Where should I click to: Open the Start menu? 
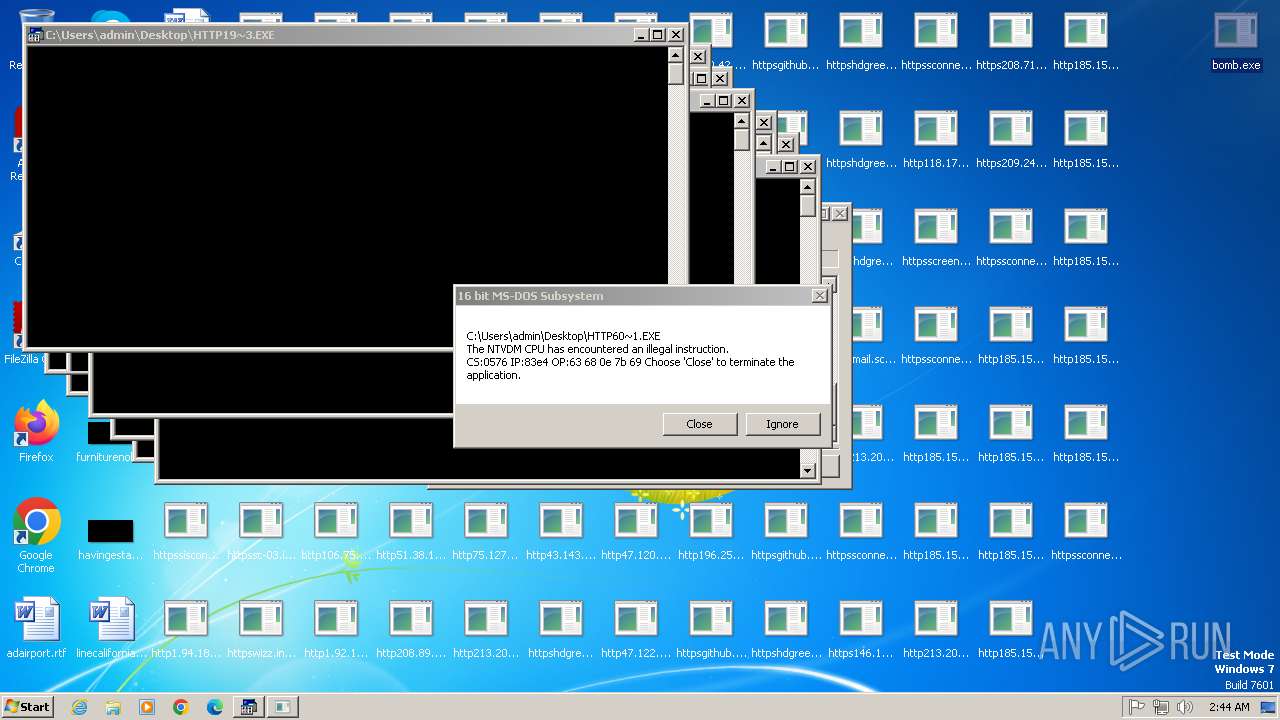tap(27, 707)
